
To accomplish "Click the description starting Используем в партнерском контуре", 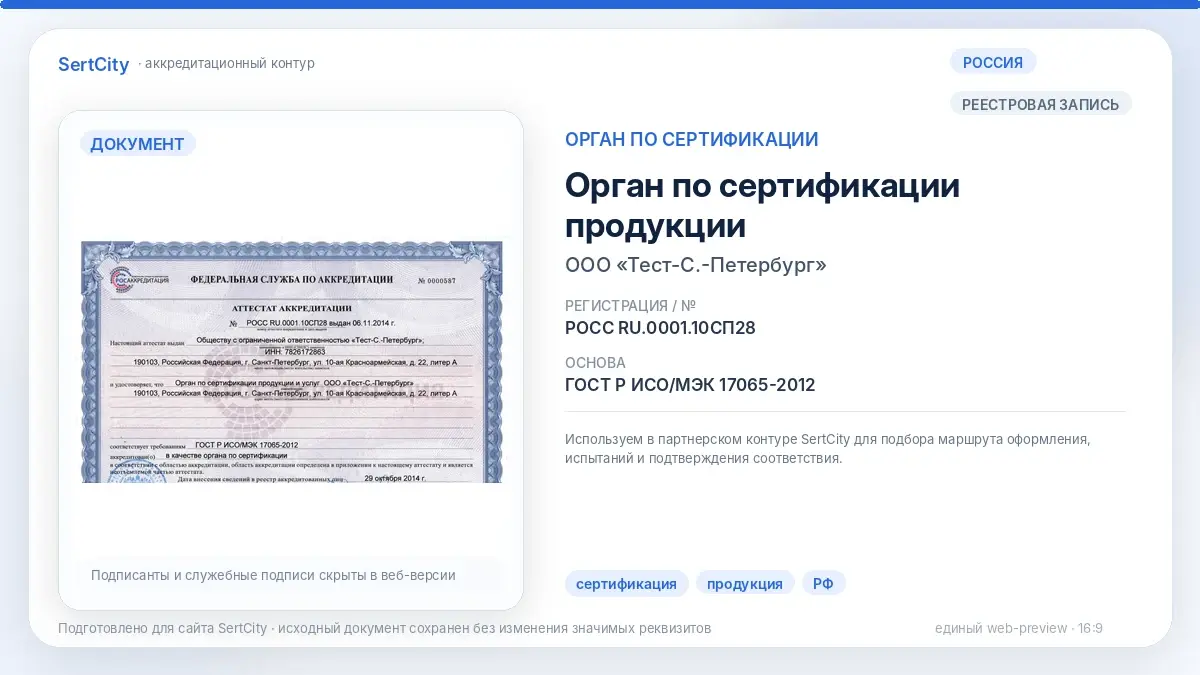I will point(827,449).
